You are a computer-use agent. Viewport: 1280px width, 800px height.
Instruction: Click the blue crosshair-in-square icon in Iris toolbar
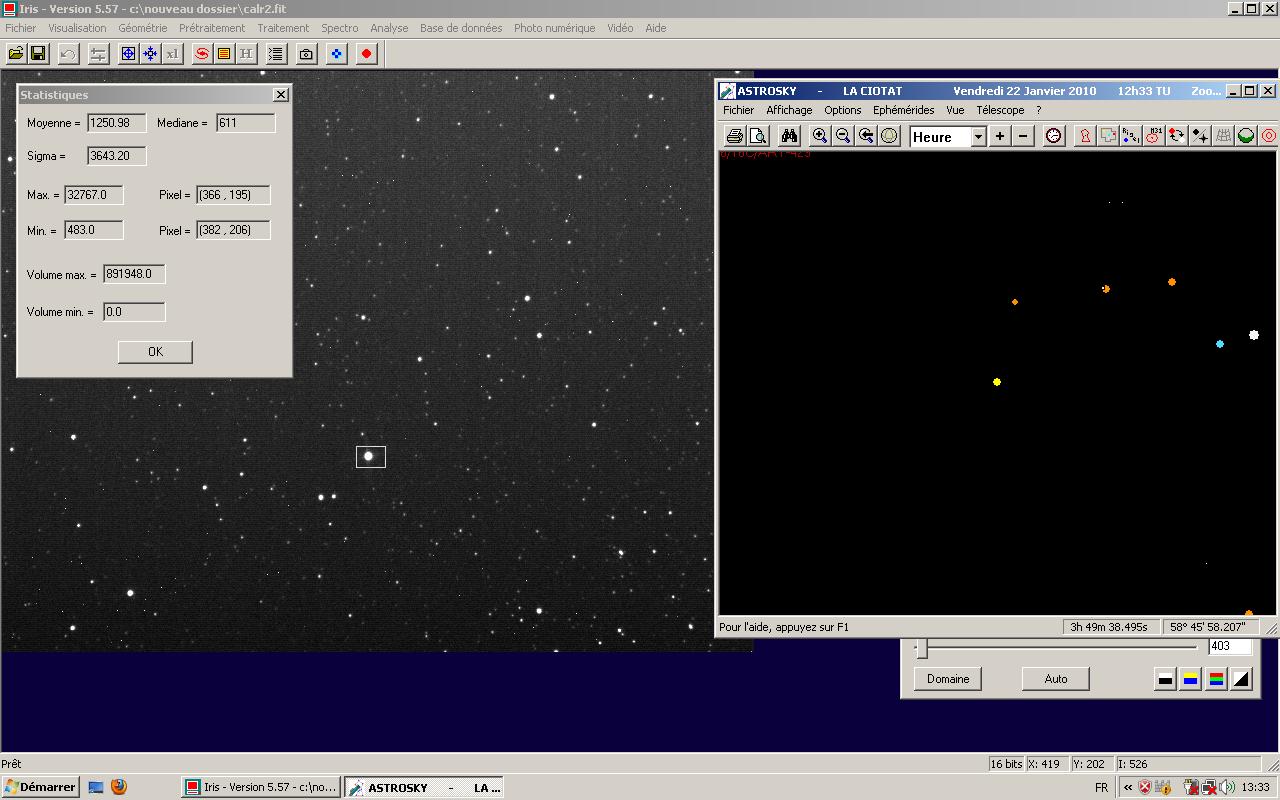pyautogui.click(x=128, y=54)
